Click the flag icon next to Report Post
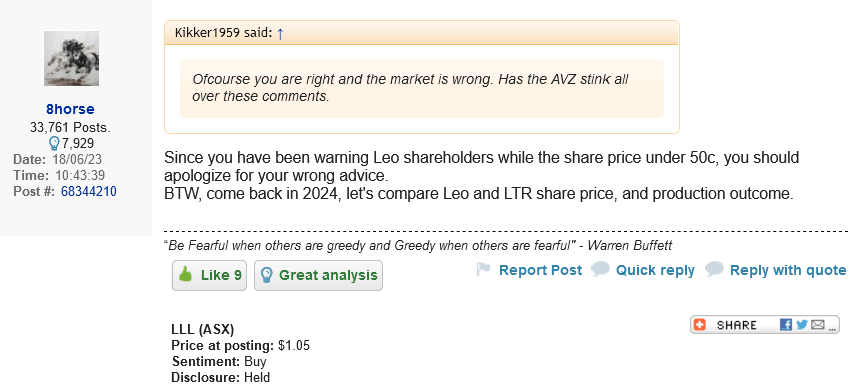The image size is (854, 391). click(483, 270)
